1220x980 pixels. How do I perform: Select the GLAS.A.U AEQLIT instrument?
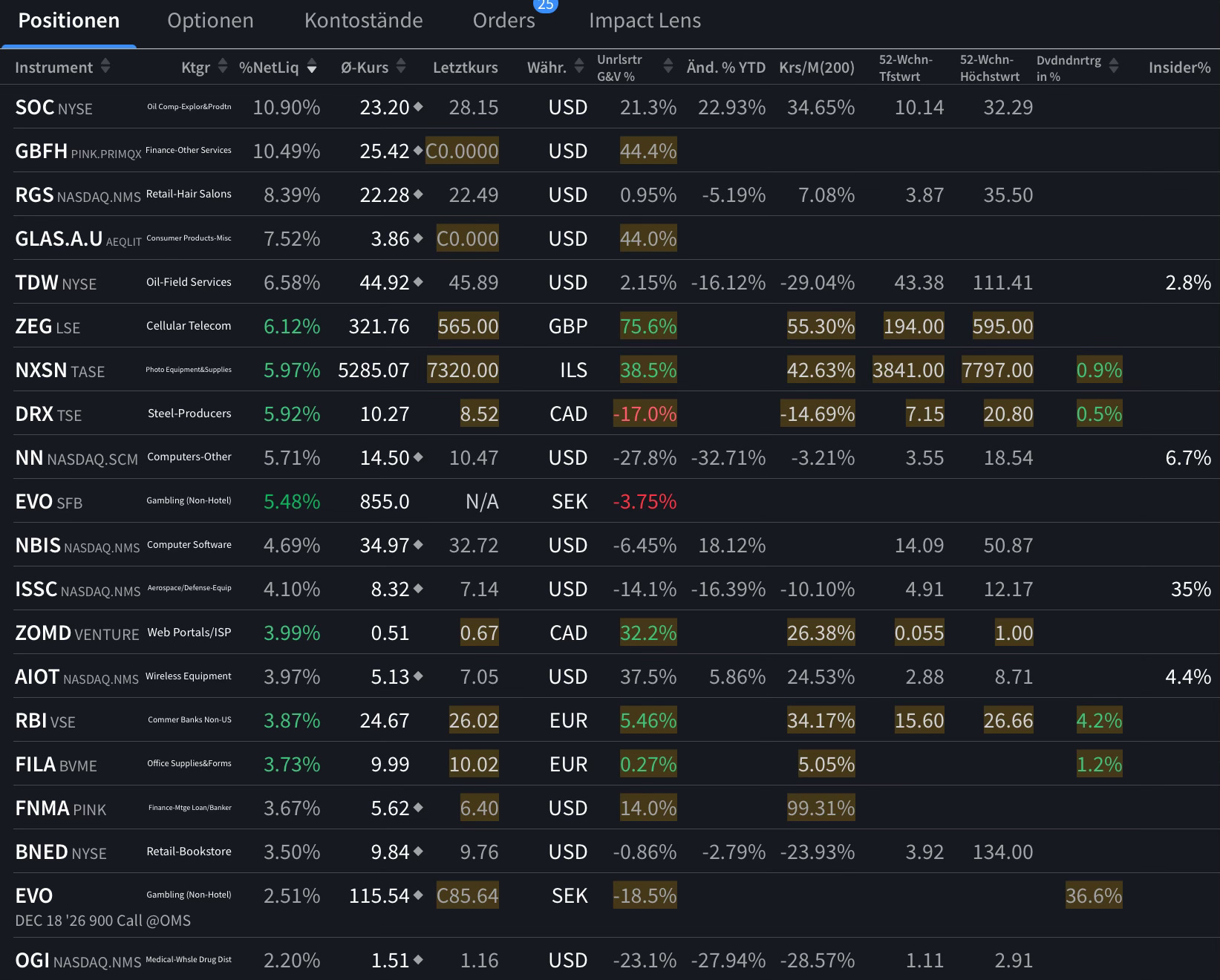coord(78,239)
